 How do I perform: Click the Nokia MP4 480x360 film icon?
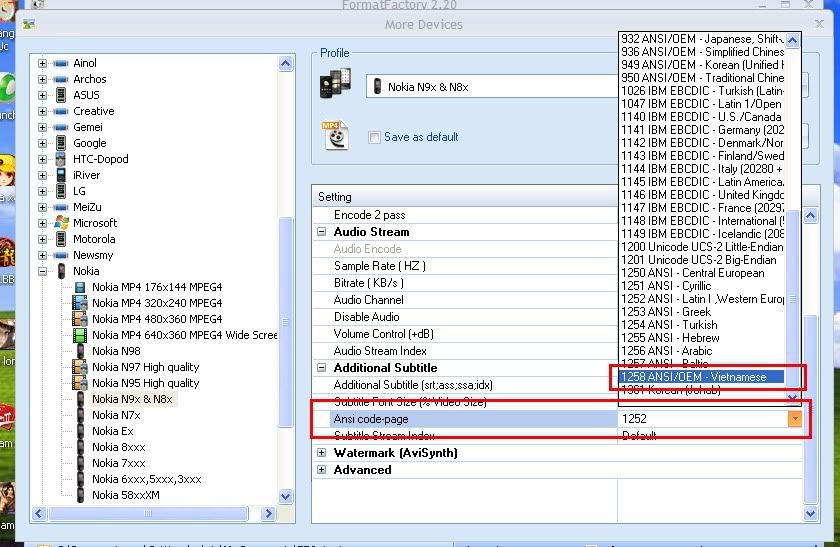(x=80, y=319)
